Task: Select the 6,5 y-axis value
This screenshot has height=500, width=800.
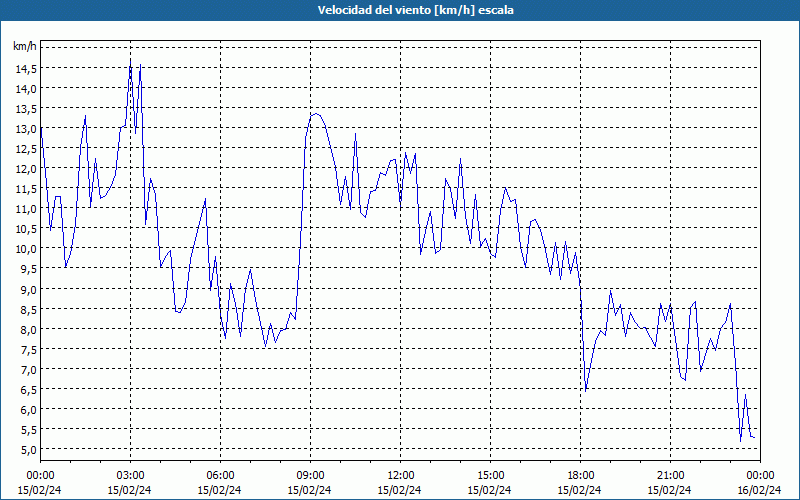Action: (28, 389)
